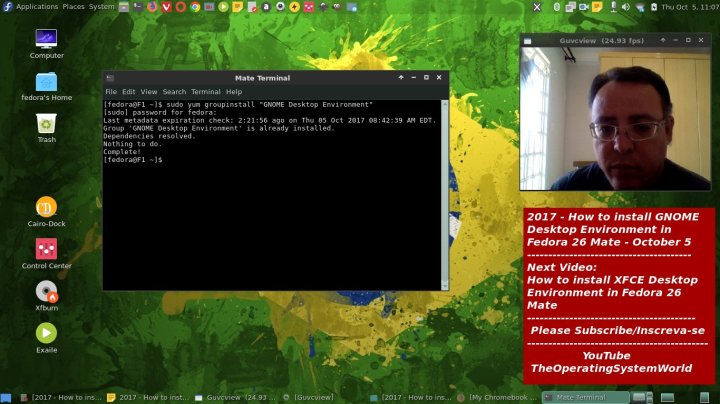
Task: Open the Edit menu in Mate Terminal
Action: click(x=129, y=92)
